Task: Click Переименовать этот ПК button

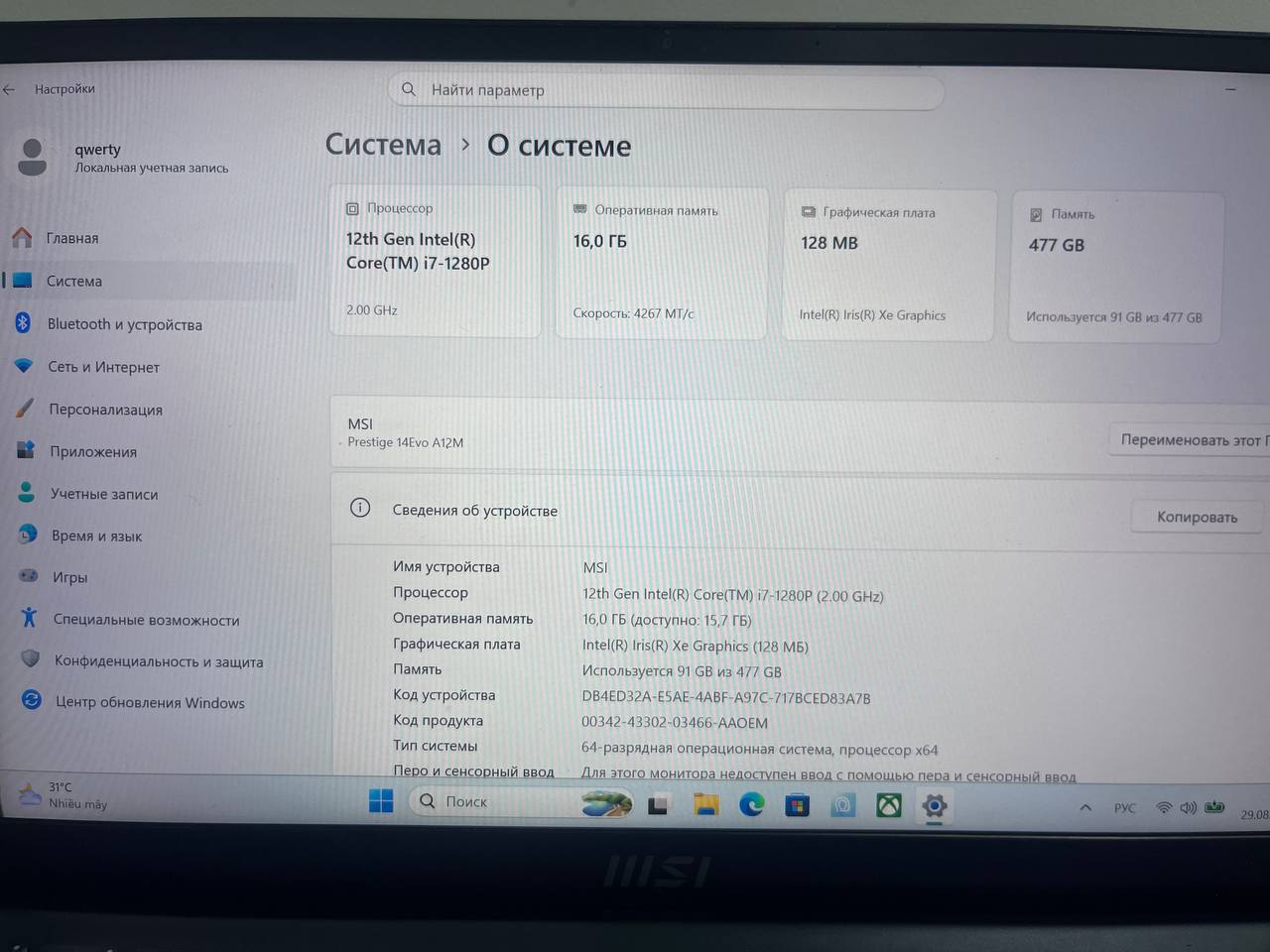Action: 1190,439
